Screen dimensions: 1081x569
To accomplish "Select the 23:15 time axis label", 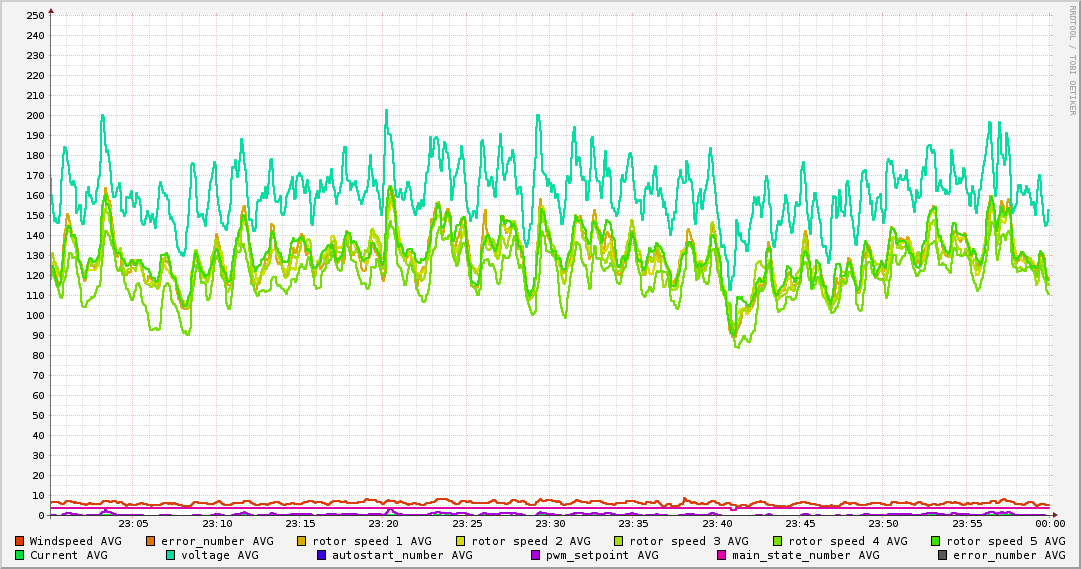I will pos(301,524).
